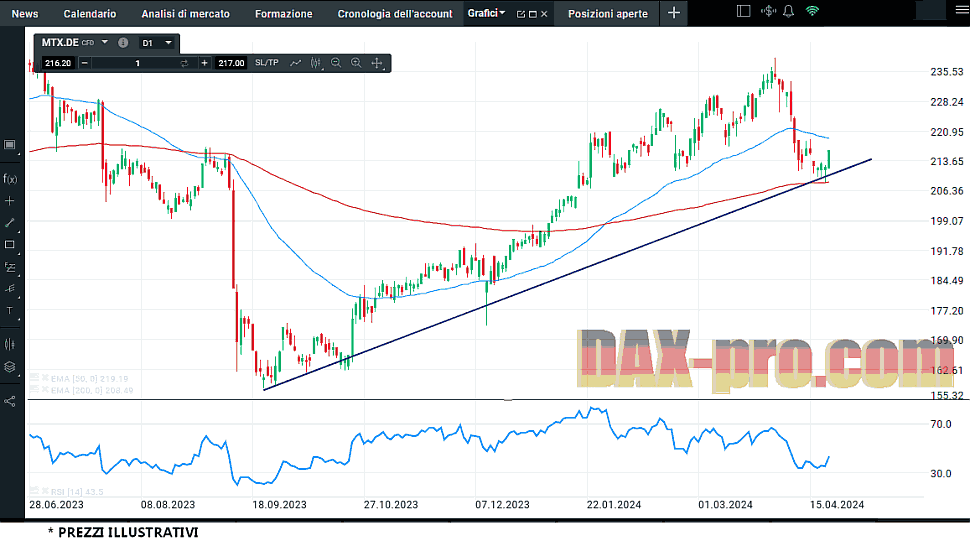This screenshot has width=970, height=541.
Task: Toggle the side panel layout icon
Action: 744,11
